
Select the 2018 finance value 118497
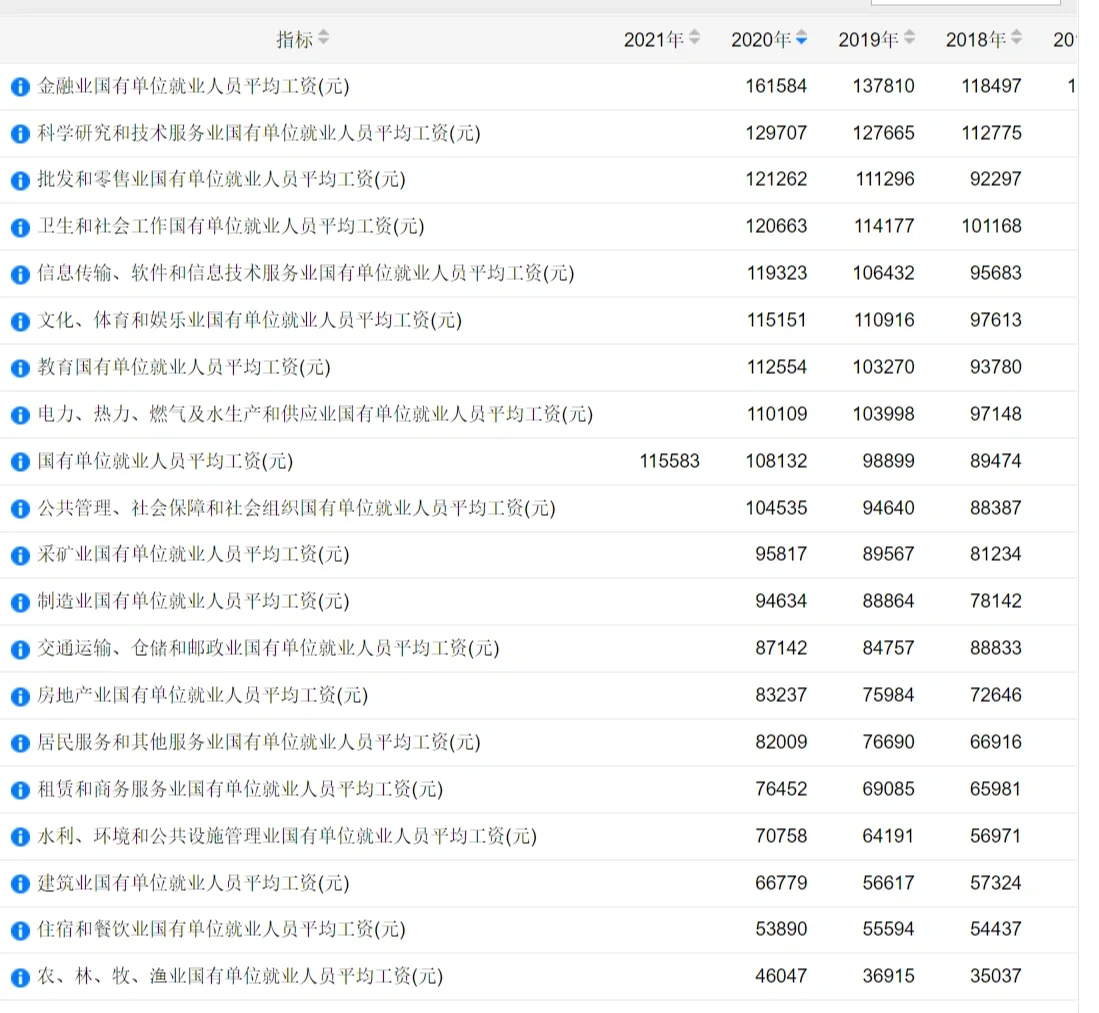[991, 86]
